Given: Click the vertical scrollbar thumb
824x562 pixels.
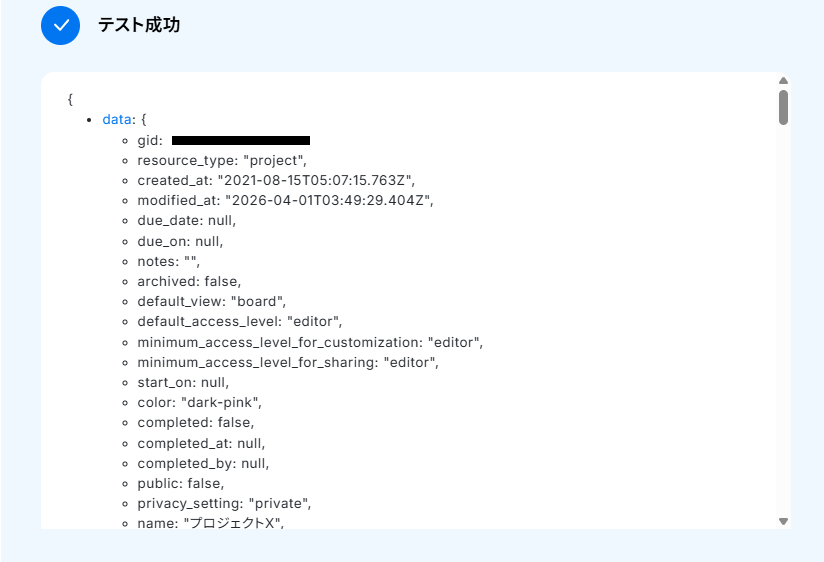Looking at the screenshot, I should click(784, 107).
